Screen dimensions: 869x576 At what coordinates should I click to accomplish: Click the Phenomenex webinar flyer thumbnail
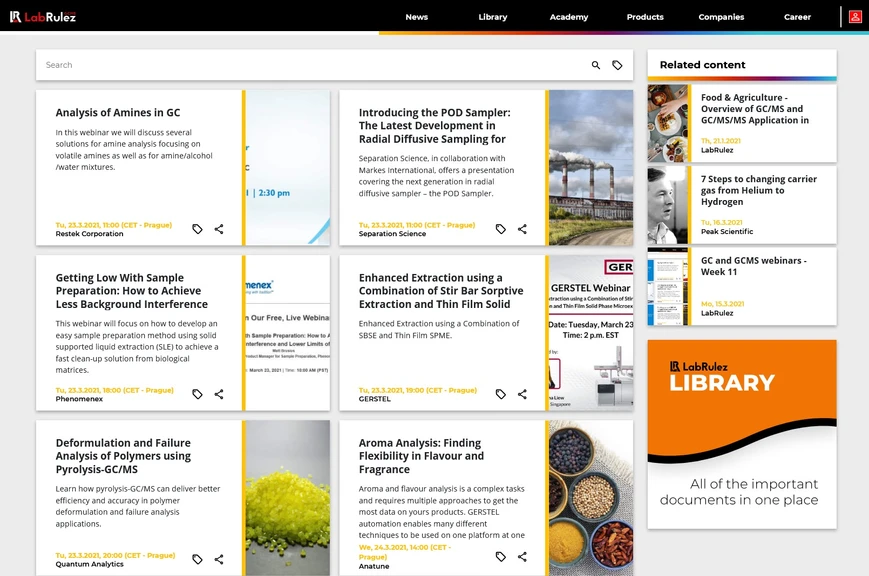point(288,333)
